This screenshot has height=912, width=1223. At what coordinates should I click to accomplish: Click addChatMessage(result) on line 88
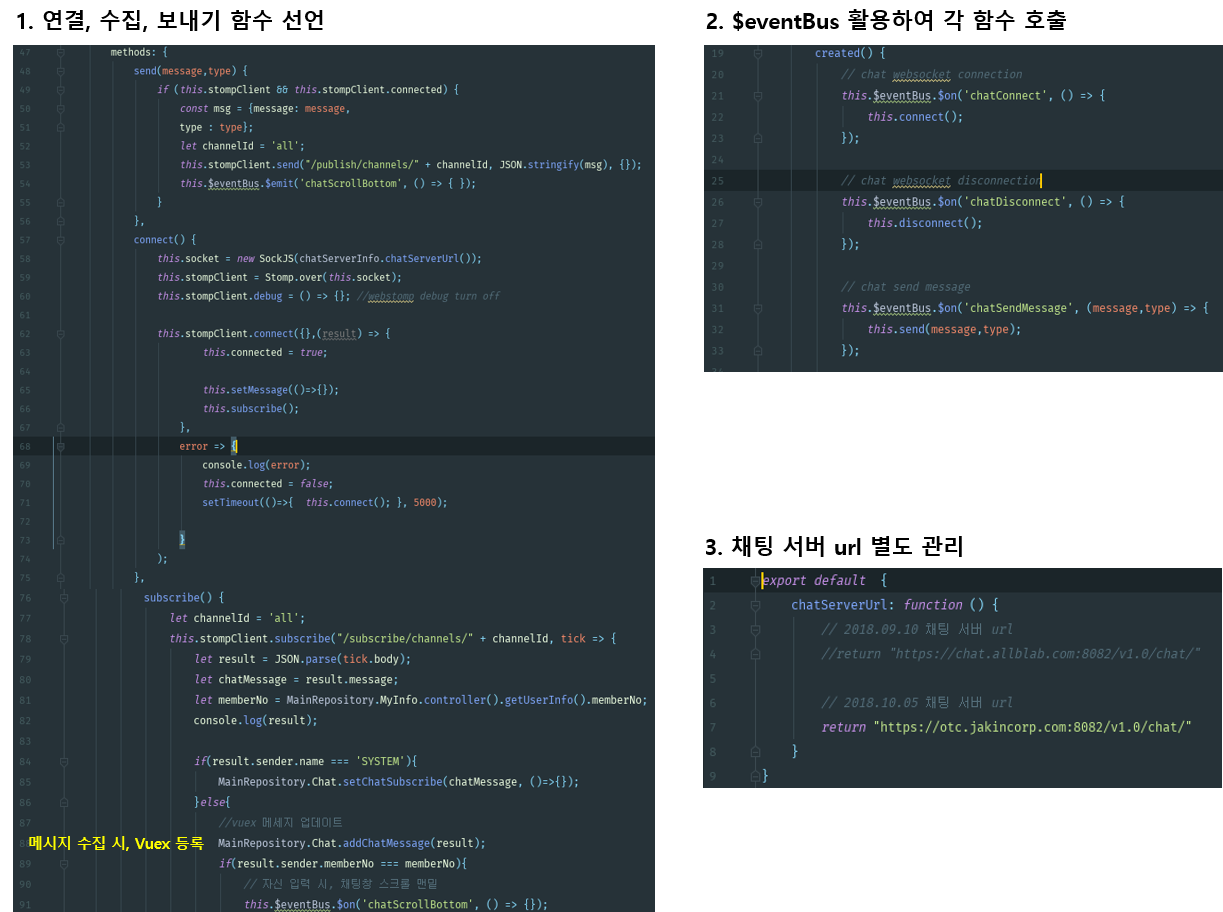[413, 843]
